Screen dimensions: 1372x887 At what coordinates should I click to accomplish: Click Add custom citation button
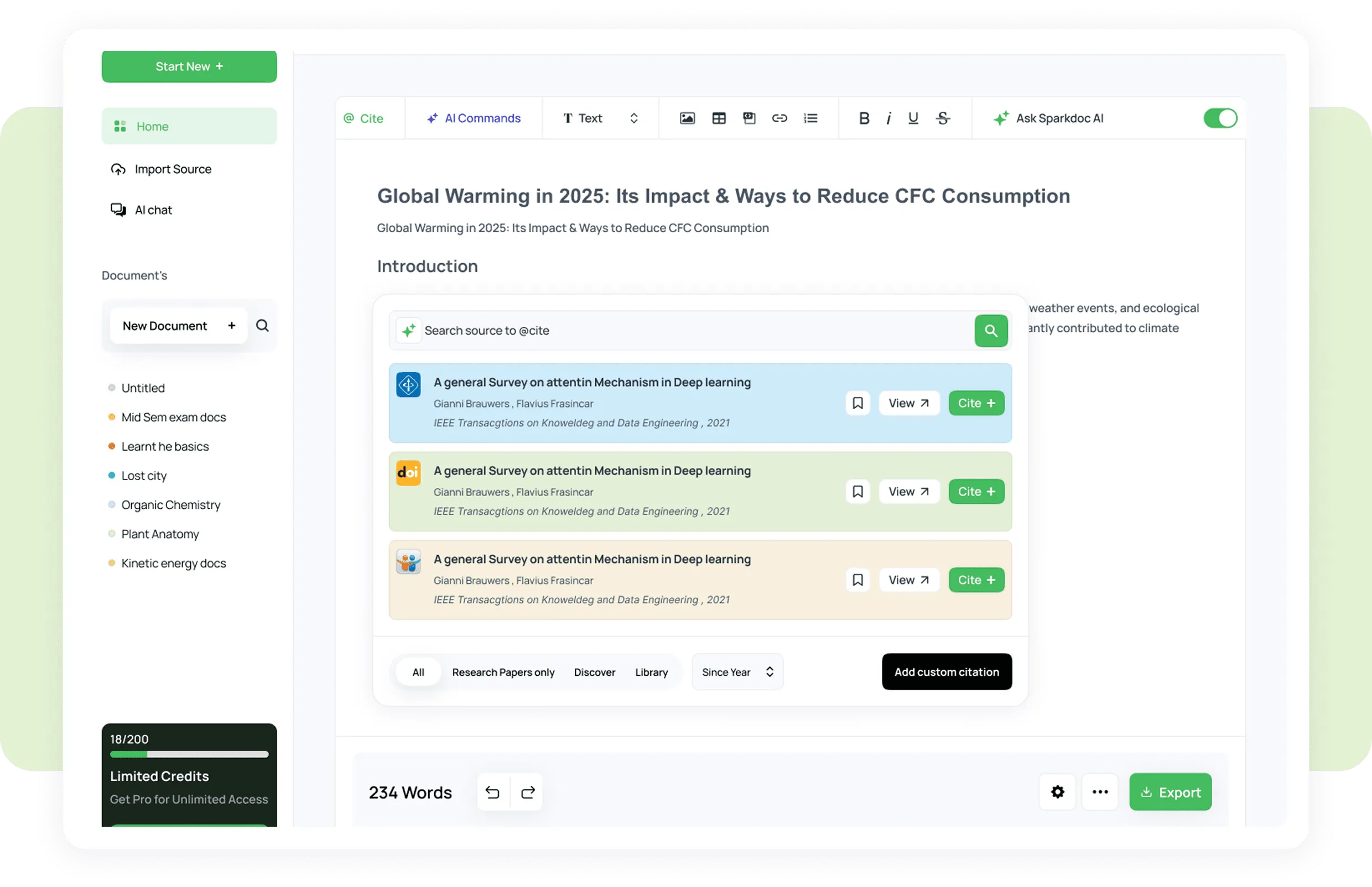pyautogui.click(x=946, y=671)
